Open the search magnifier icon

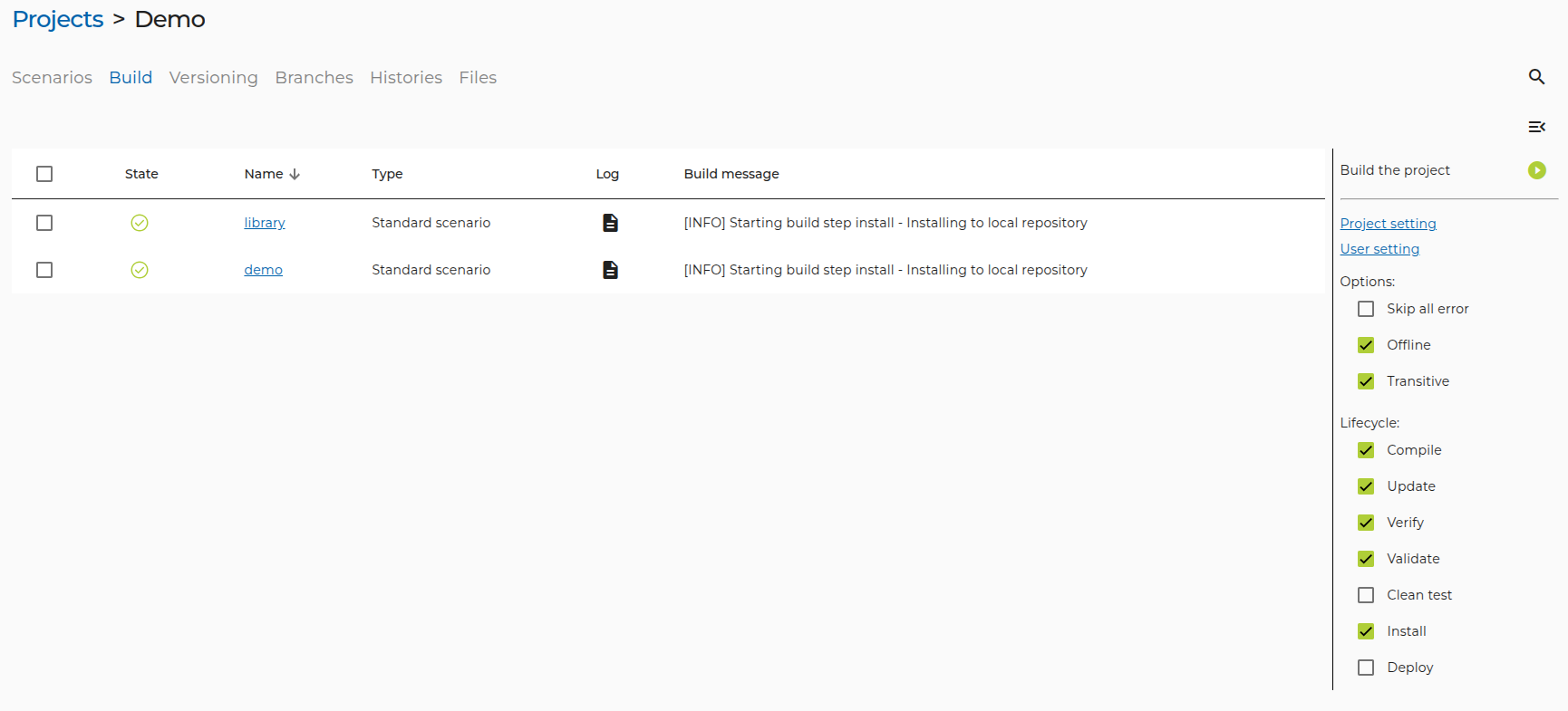pos(1536,77)
